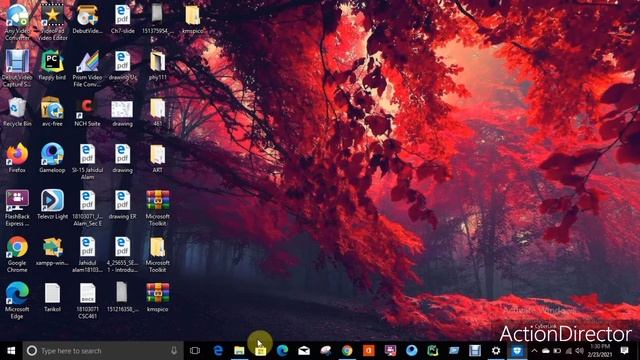Open Microsoft Store from the taskbar
640x360 pixels.
[x=261, y=351]
